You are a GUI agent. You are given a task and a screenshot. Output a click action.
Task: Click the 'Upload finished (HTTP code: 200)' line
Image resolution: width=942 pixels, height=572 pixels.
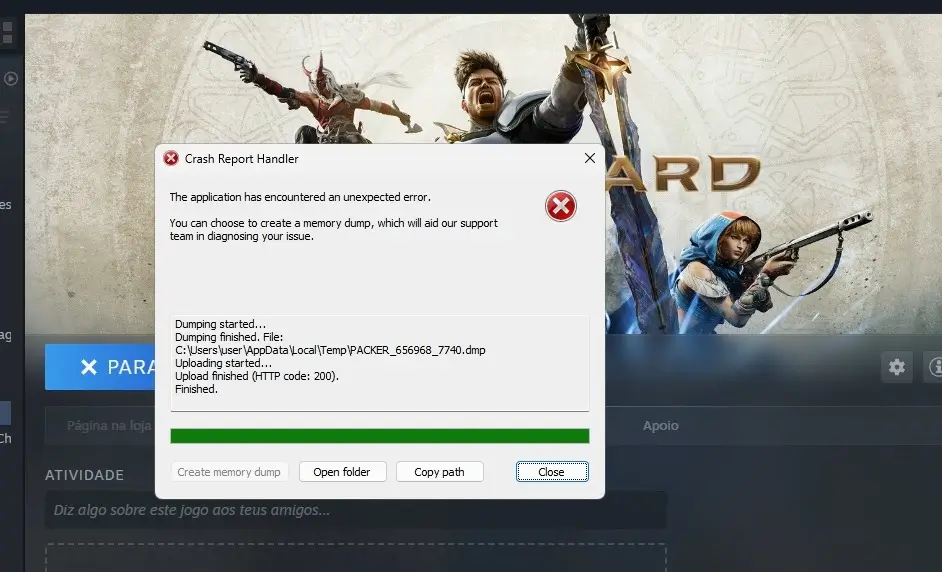tap(257, 376)
